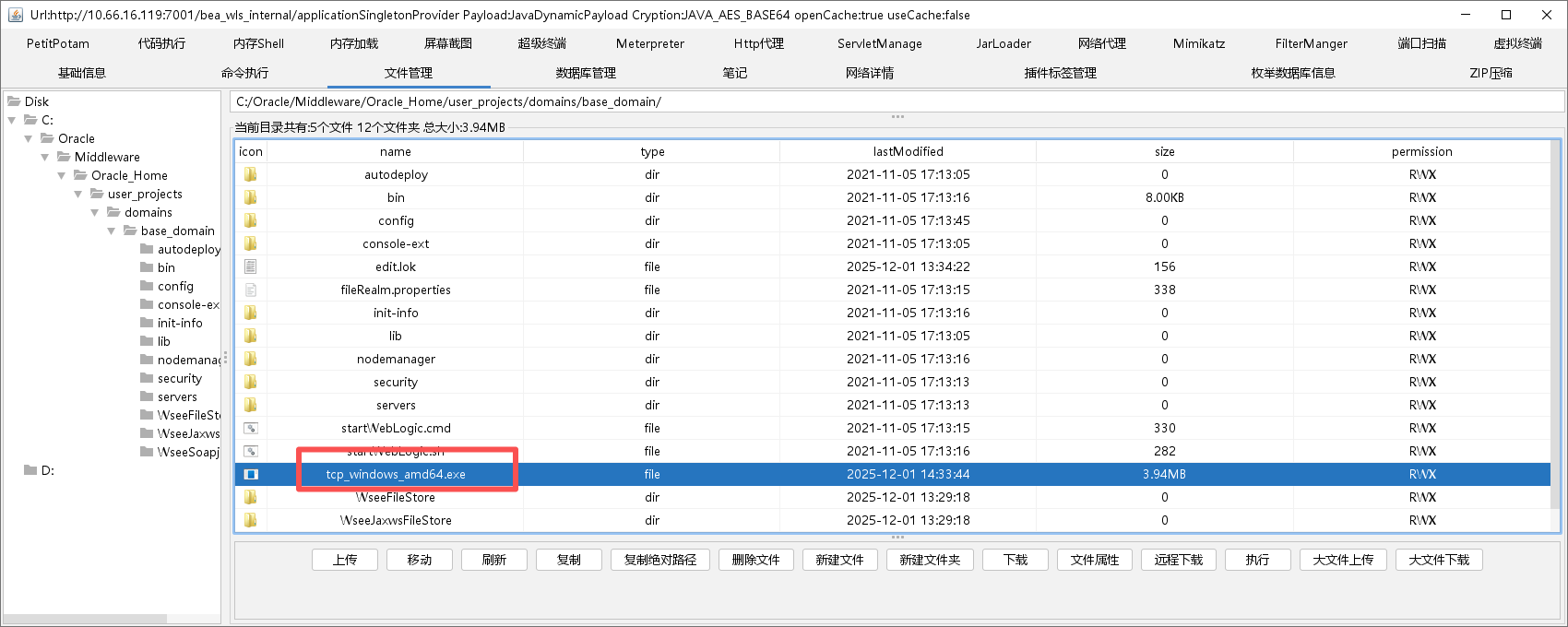
Task: Click the 文件属性 button
Action: click(x=1095, y=560)
